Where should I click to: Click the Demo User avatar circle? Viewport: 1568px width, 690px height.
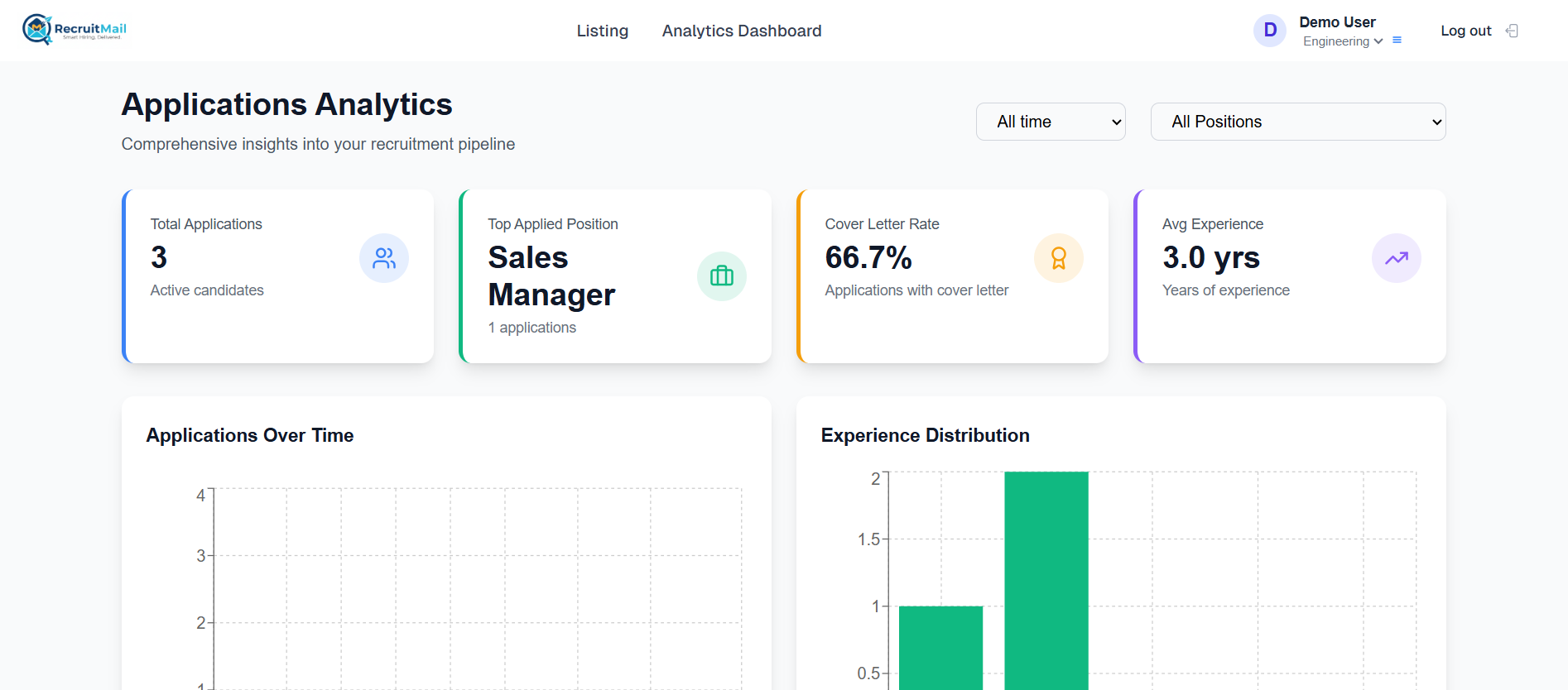tap(1269, 31)
